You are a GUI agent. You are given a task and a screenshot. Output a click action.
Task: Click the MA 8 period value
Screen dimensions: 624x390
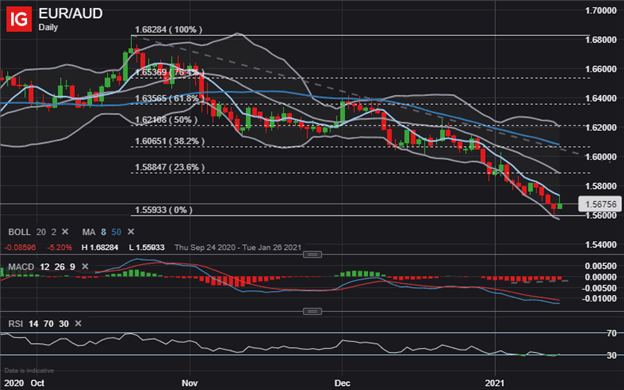103,232
